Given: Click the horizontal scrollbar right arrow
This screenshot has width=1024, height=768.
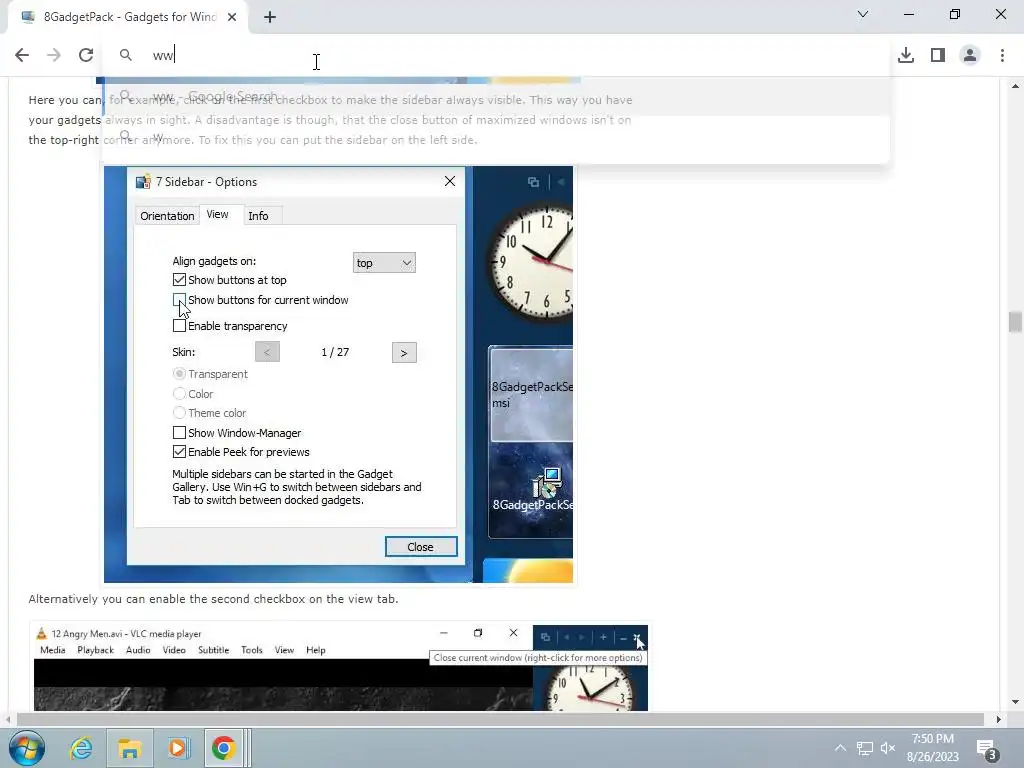Looking at the screenshot, I should click(x=999, y=719).
